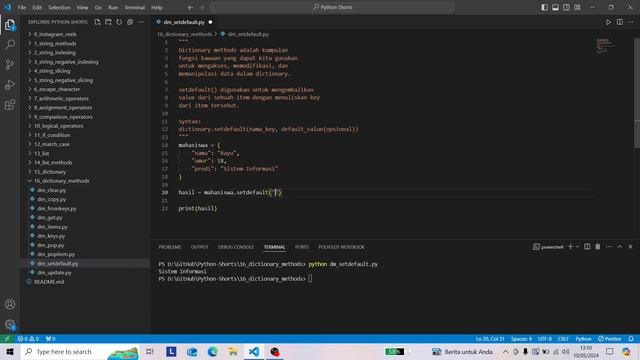This screenshot has width=640, height=360.
Task: Switch to the Debug Console tab
Action: (x=236, y=247)
